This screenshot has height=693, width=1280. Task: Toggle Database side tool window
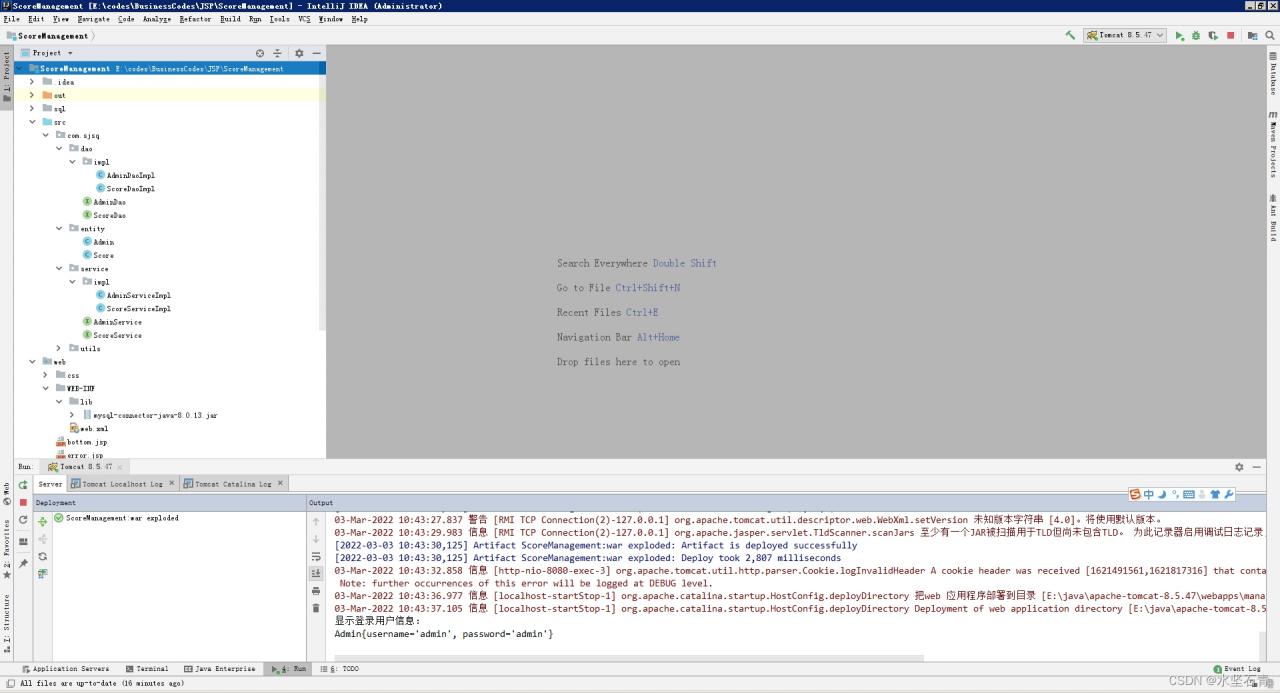tap(1273, 74)
